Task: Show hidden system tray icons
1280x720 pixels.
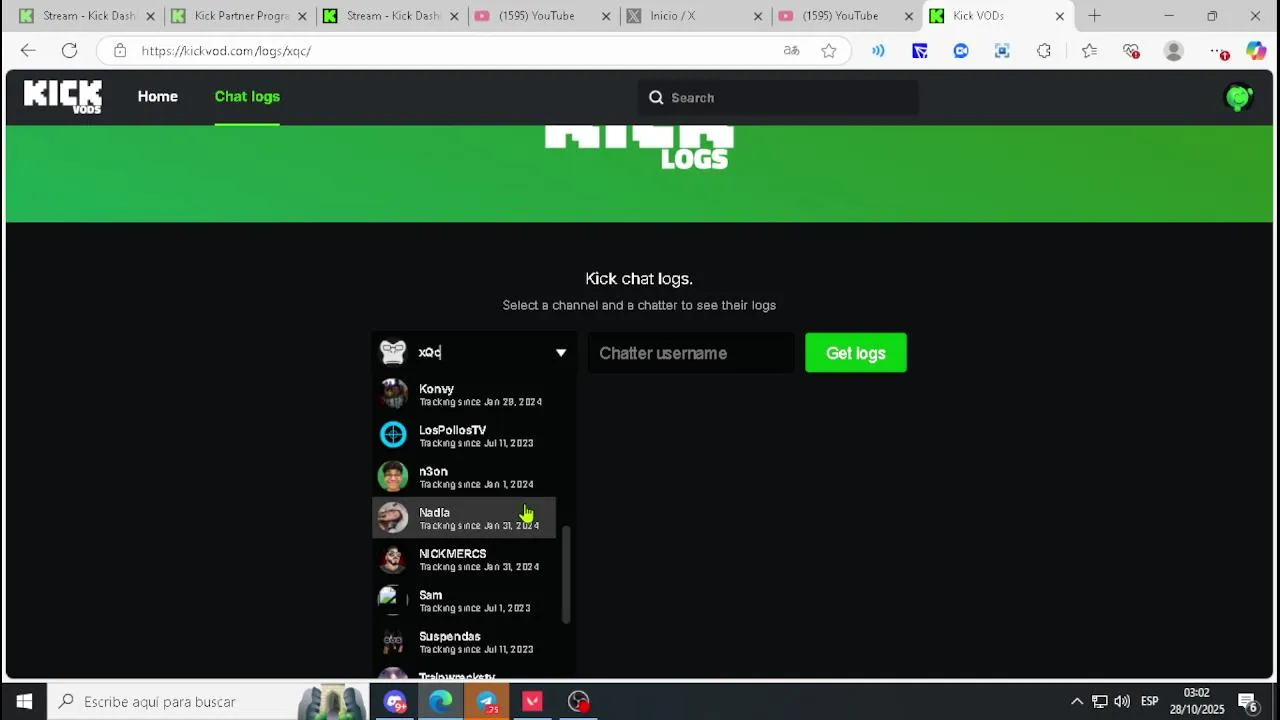Action: tap(1077, 702)
